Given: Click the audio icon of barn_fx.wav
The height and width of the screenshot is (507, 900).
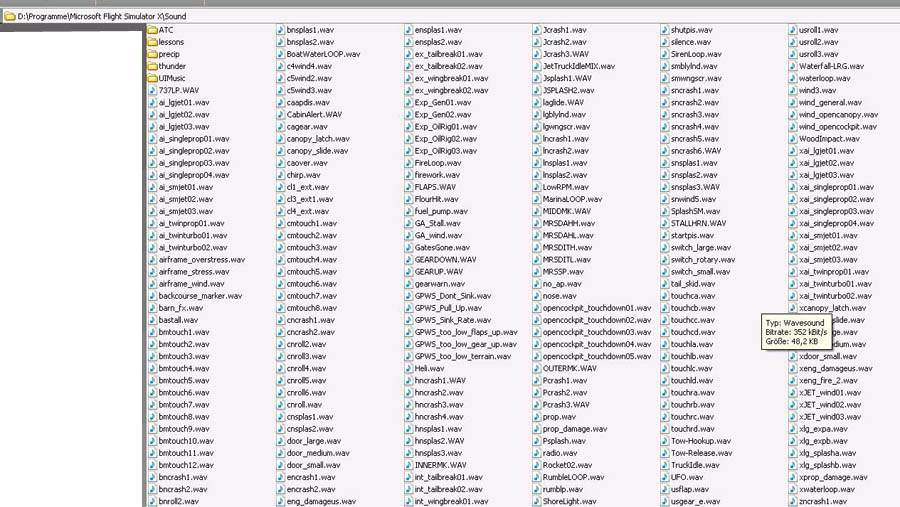Looking at the screenshot, I should tap(152, 308).
